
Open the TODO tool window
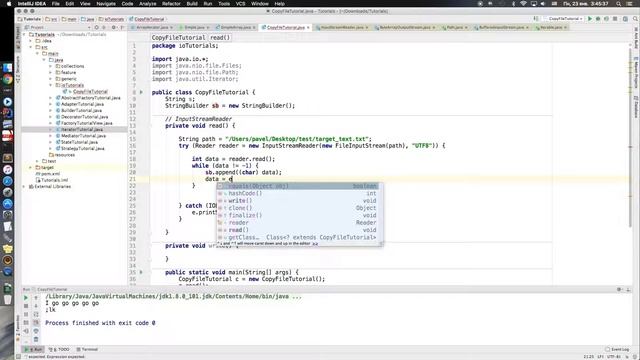click(x=59, y=349)
